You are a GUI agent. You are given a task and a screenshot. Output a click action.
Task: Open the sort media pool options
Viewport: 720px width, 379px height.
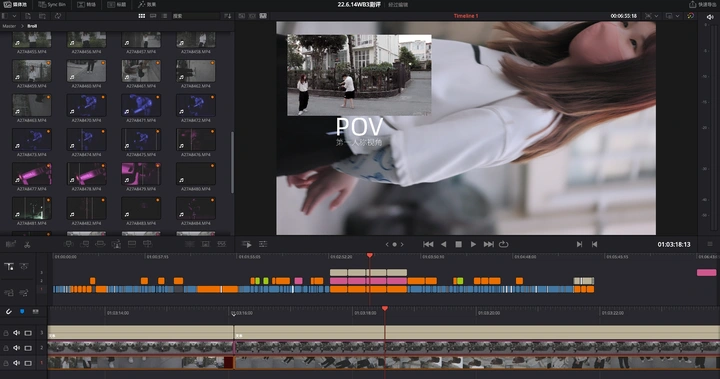227,16
